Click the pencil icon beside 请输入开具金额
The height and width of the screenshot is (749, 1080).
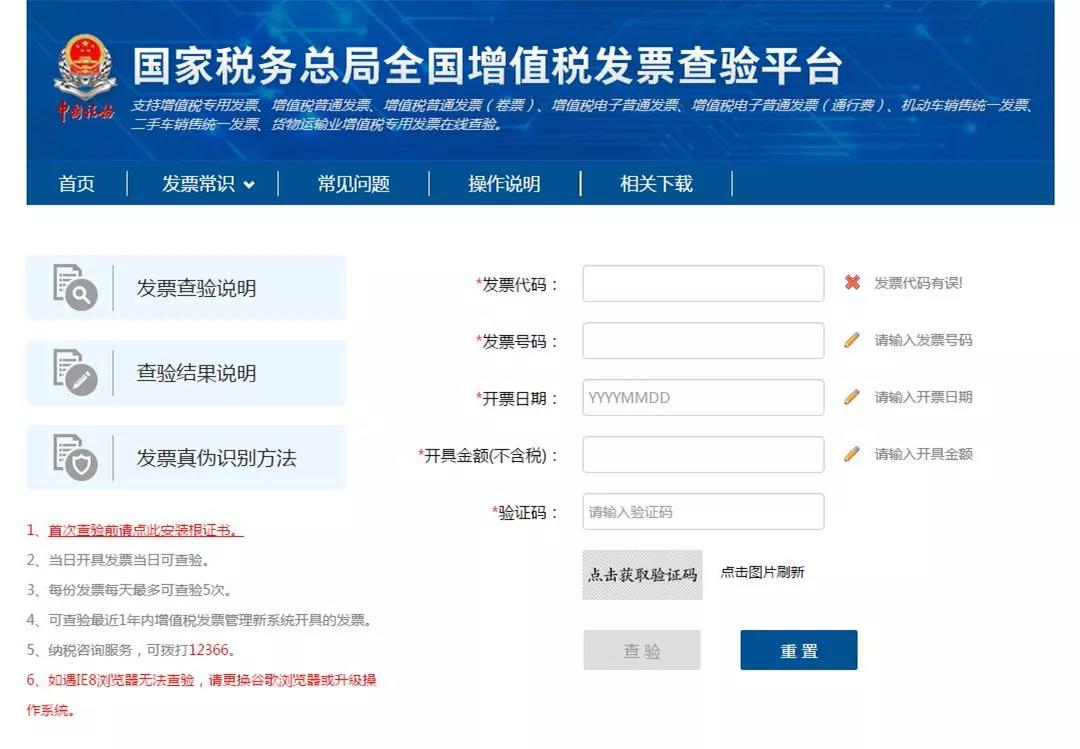[852, 454]
